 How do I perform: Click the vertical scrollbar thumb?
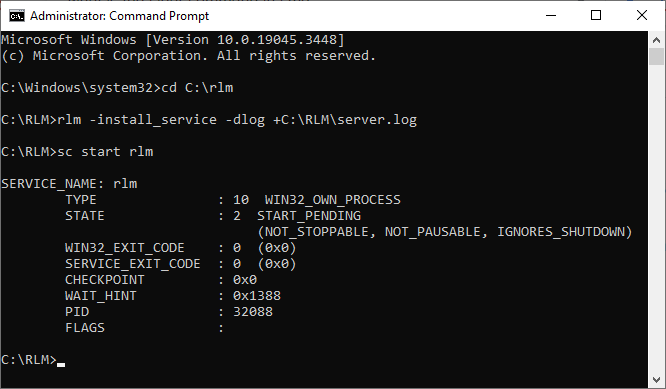tap(656, 56)
